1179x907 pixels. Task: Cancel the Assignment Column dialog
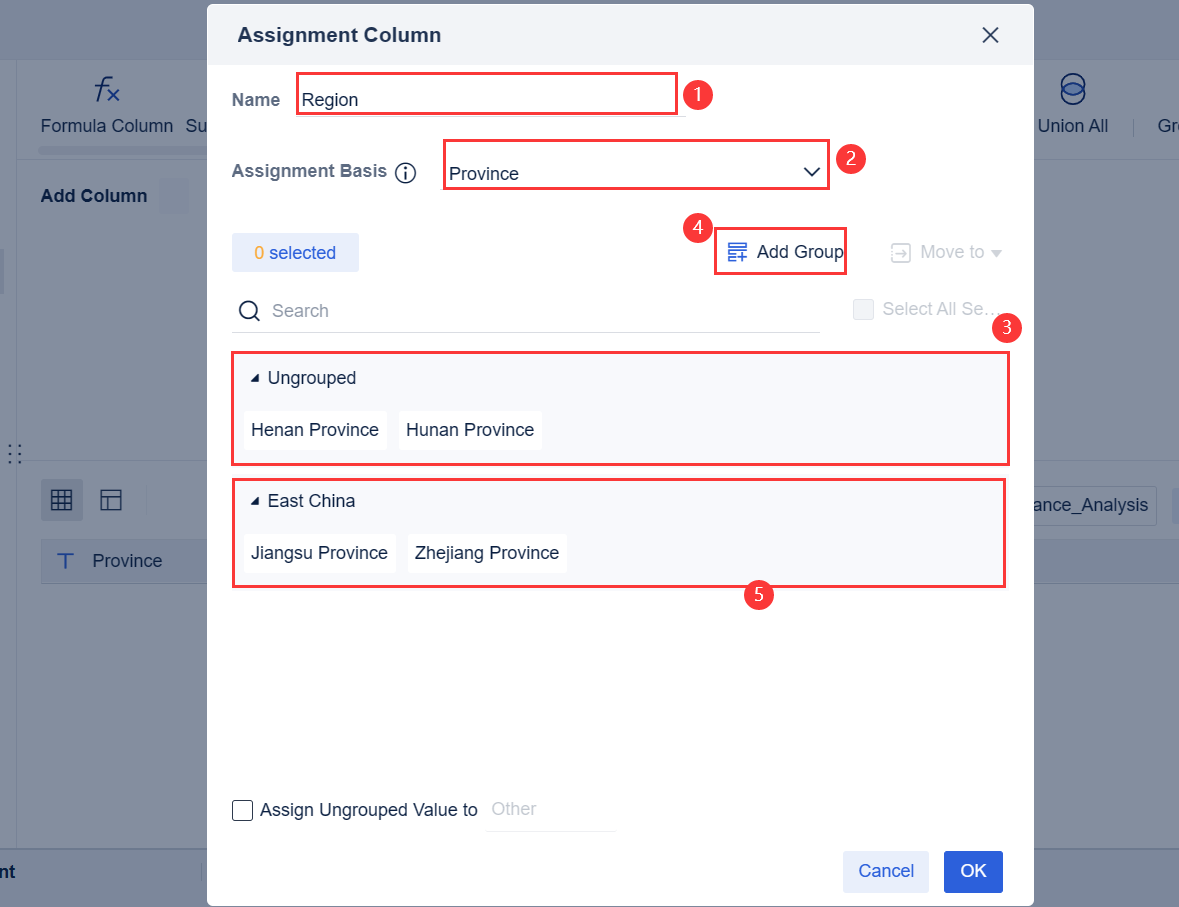[x=885, y=871]
